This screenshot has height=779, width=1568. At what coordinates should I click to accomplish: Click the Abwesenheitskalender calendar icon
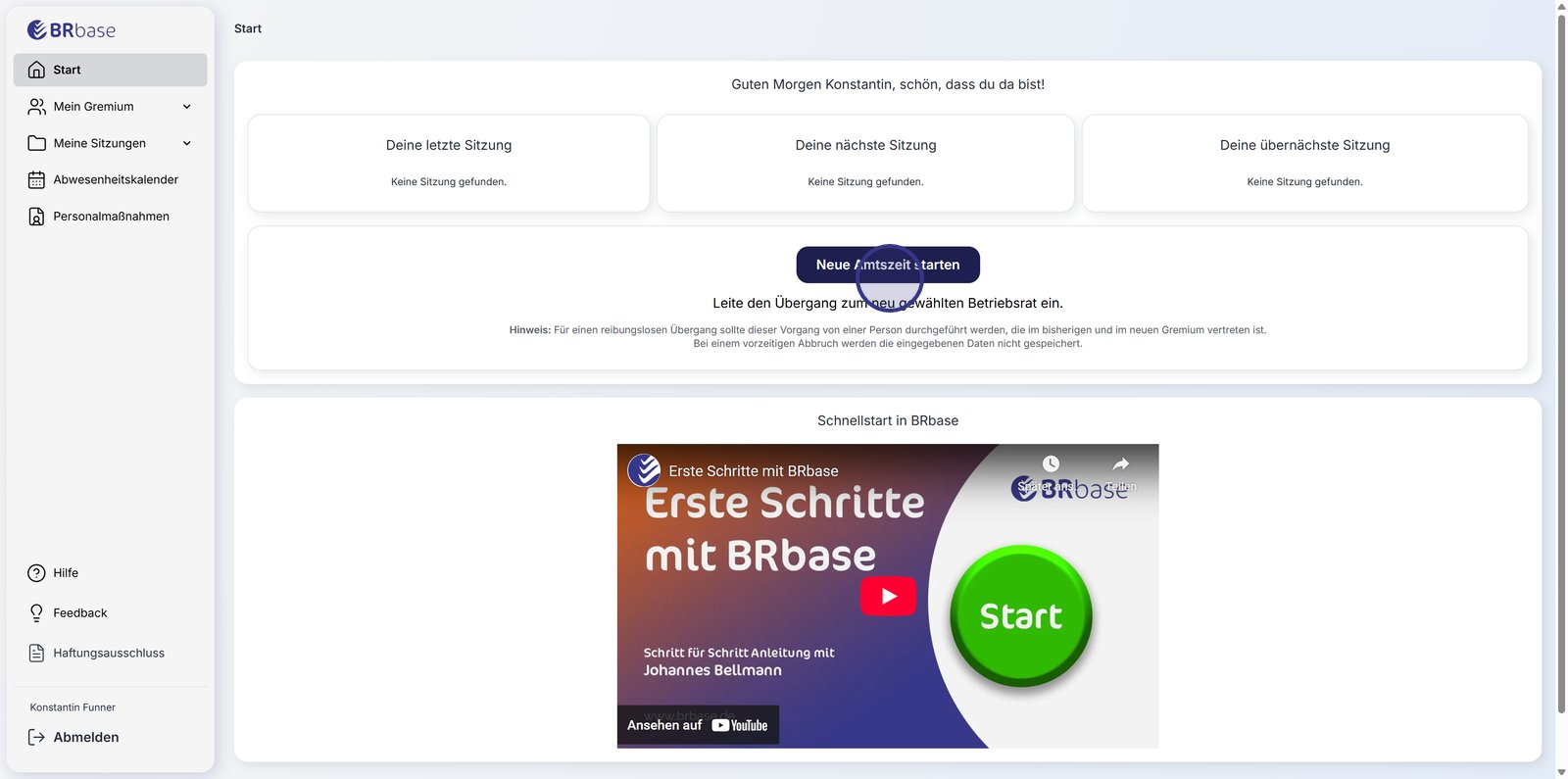click(x=36, y=180)
